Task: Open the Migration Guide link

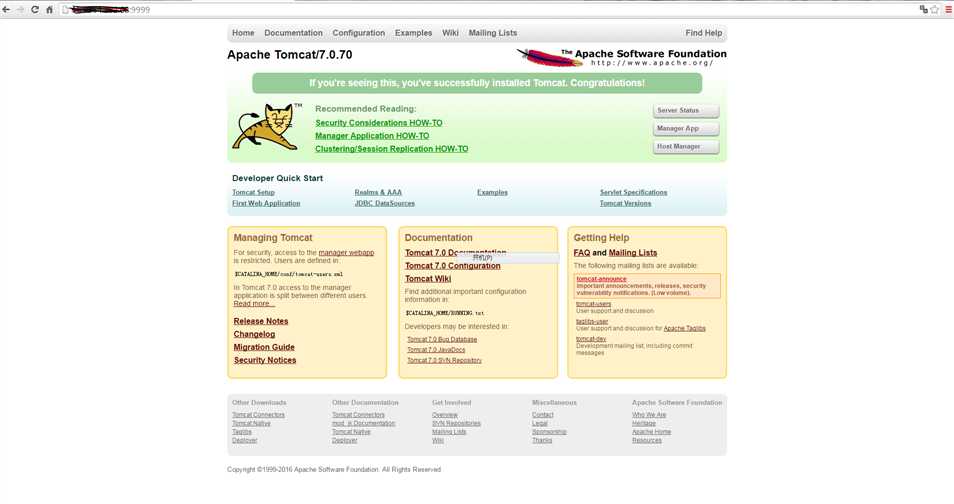Action: (x=264, y=347)
